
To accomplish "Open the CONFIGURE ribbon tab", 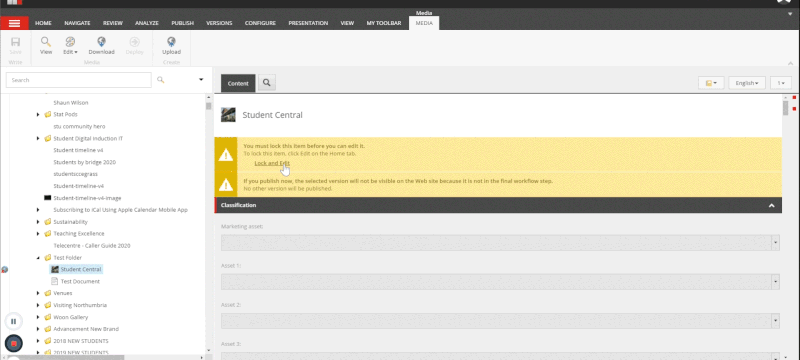I will 260,23.
